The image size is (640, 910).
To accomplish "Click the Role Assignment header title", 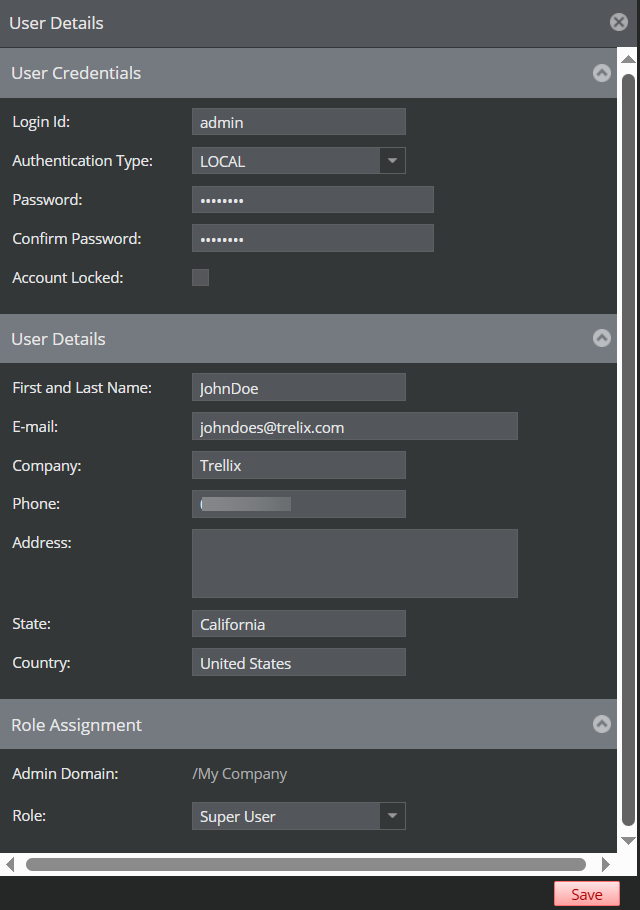I will pyautogui.click(x=76, y=725).
